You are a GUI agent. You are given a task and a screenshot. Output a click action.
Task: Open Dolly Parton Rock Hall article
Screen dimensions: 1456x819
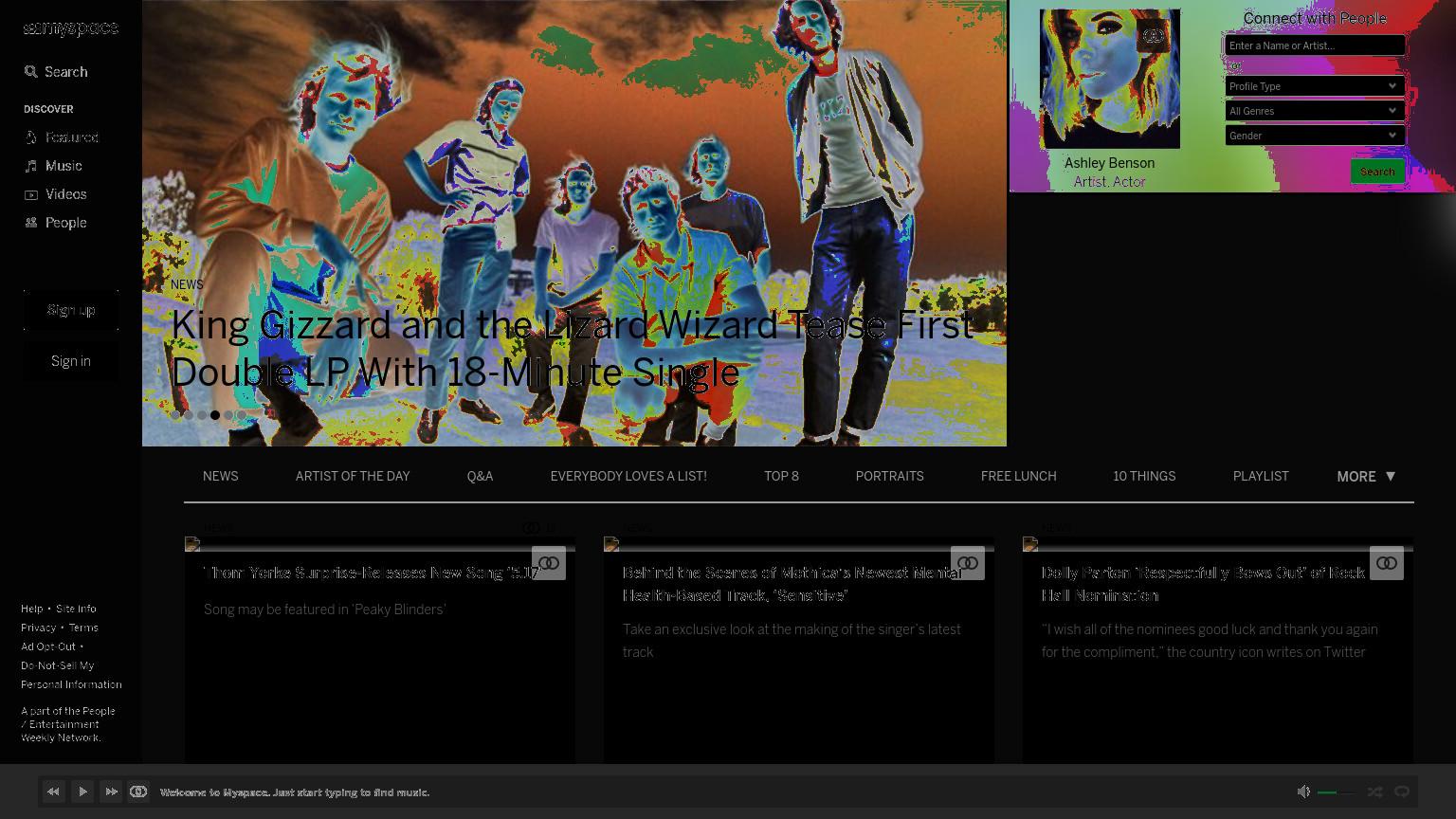coord(1204,585)
